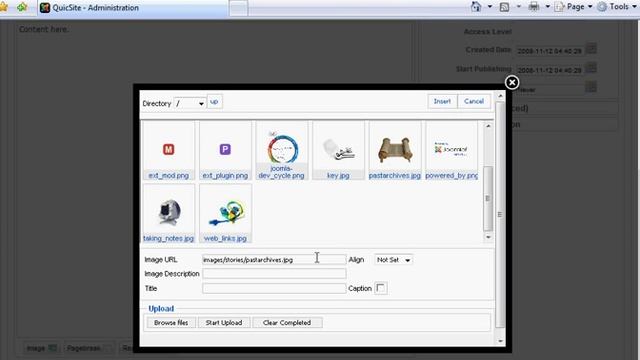Open the feeds dropdown arrow
Image resolution: width=640 pixels, height=360 pixels.
[519, 7]
